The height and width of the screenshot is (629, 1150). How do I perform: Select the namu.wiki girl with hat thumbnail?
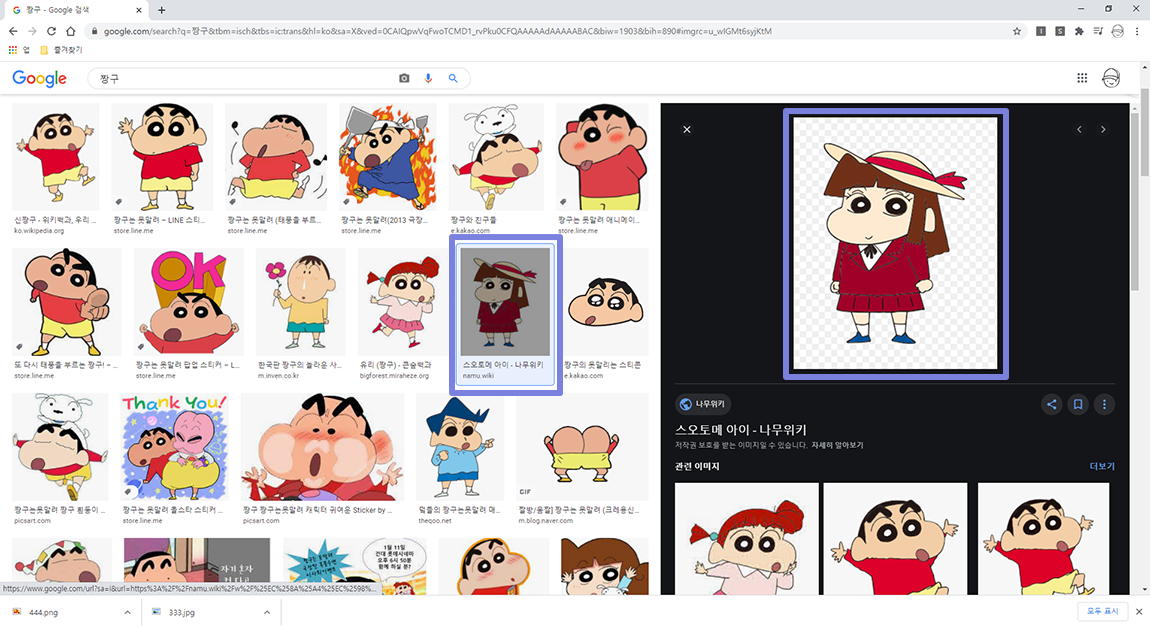point(505,302)
